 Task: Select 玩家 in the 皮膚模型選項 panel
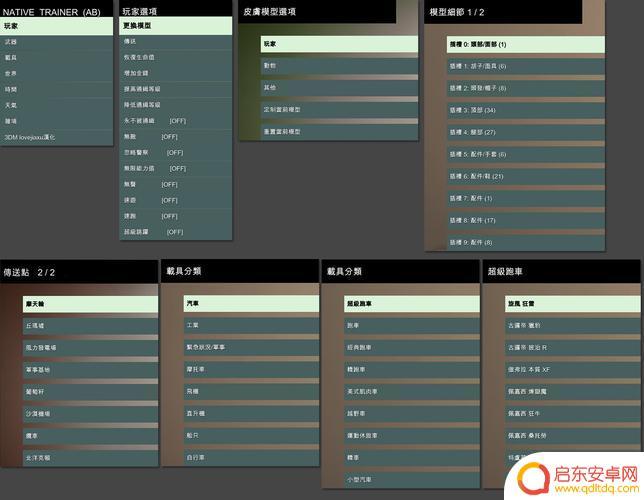[x=339, y=44]
